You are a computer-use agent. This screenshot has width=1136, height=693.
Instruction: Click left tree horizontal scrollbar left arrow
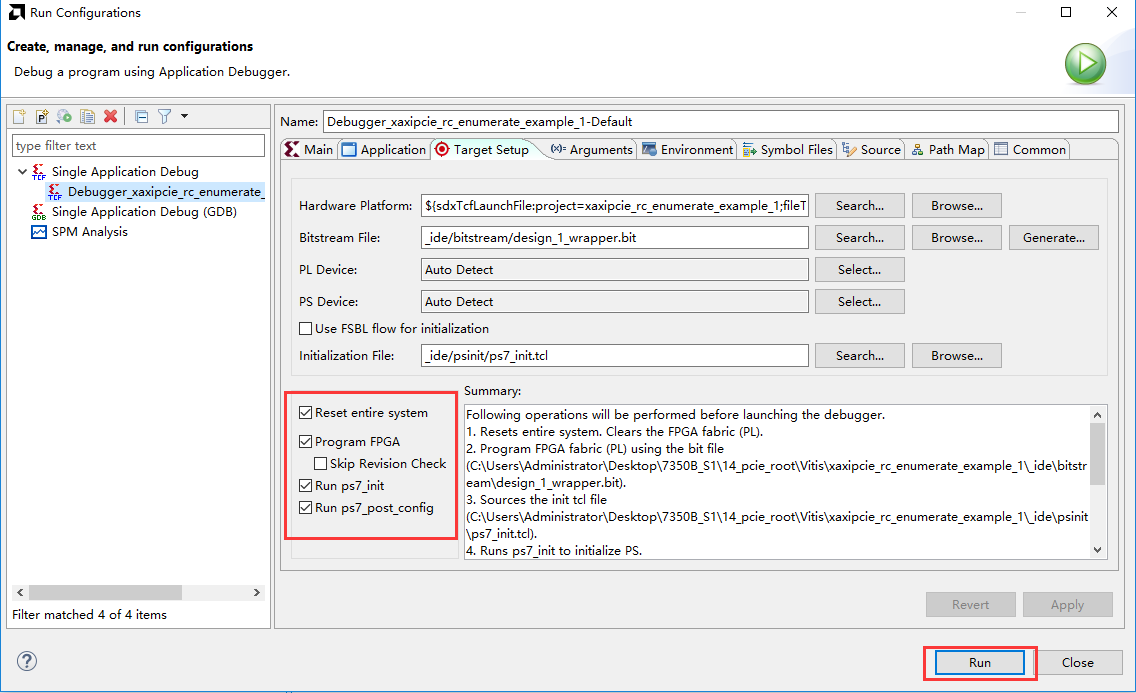[x=20, y=592]
